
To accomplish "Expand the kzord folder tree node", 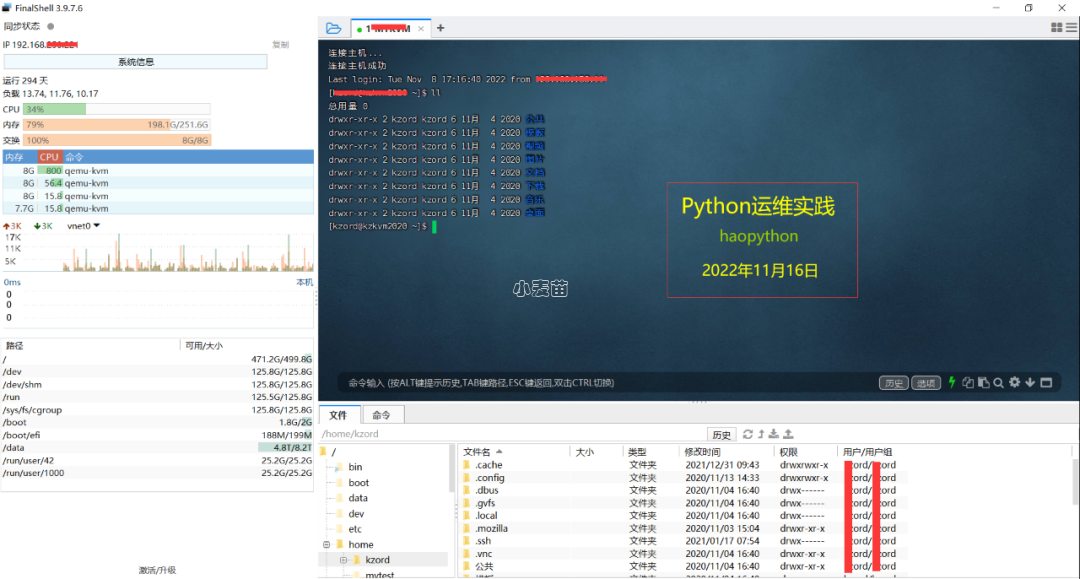I will (343, 560).
